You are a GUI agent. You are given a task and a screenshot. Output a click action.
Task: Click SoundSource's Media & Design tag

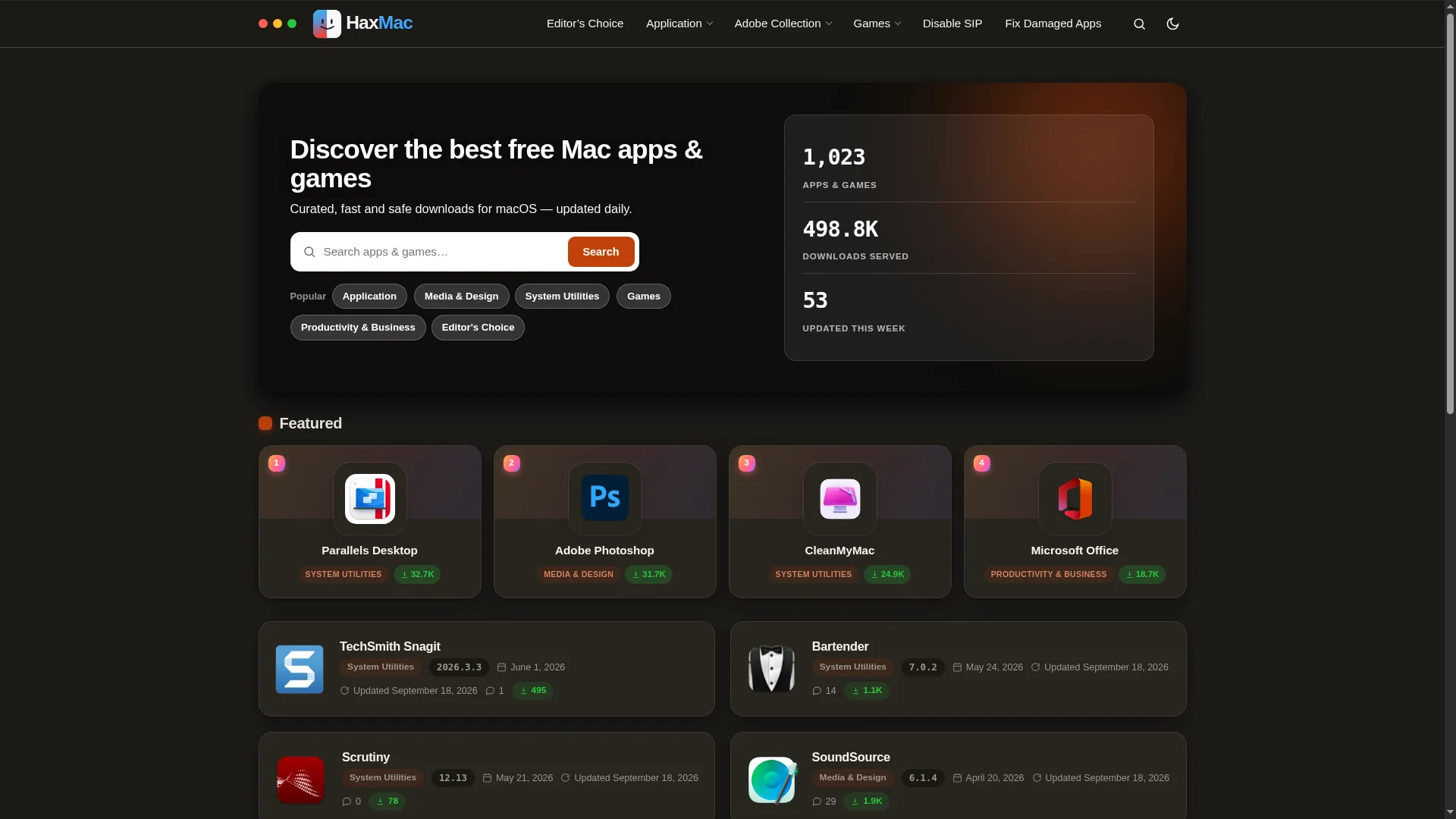tap(853, 778)
